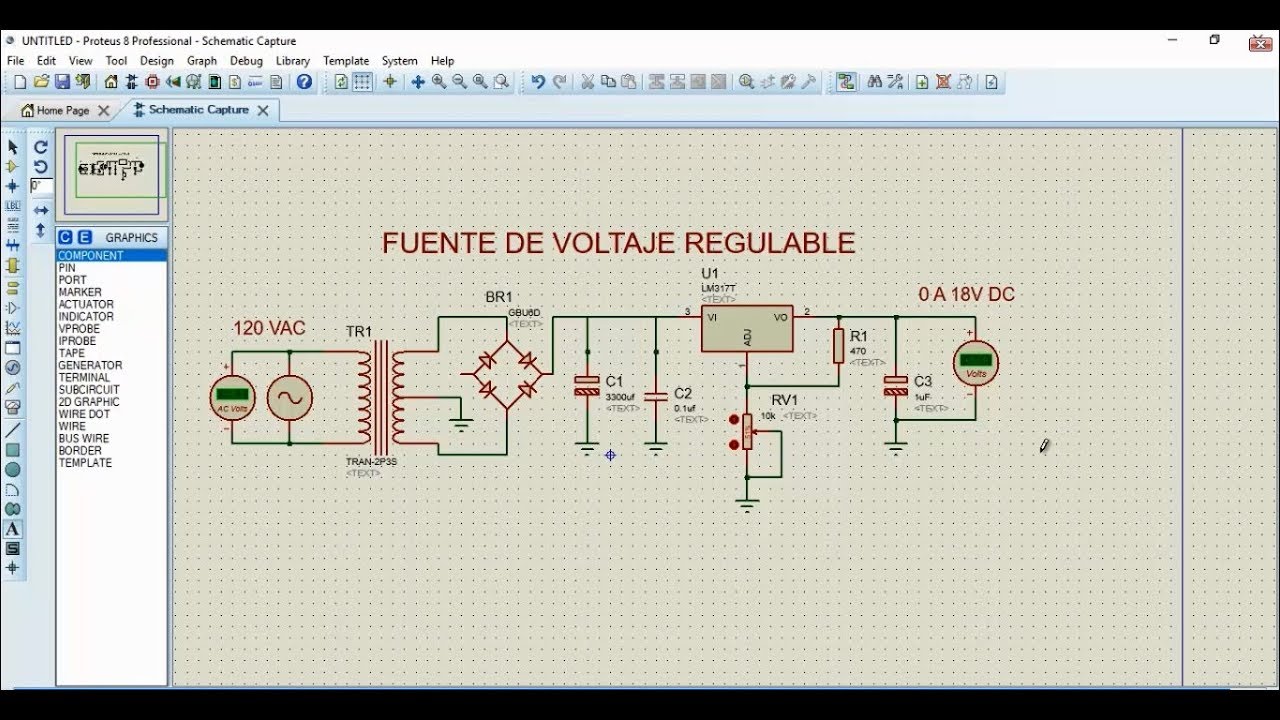Select COMPONENT in the graphics list
Image resolution: width=1280 pixels, height=720 pixels.
point(111,256)
